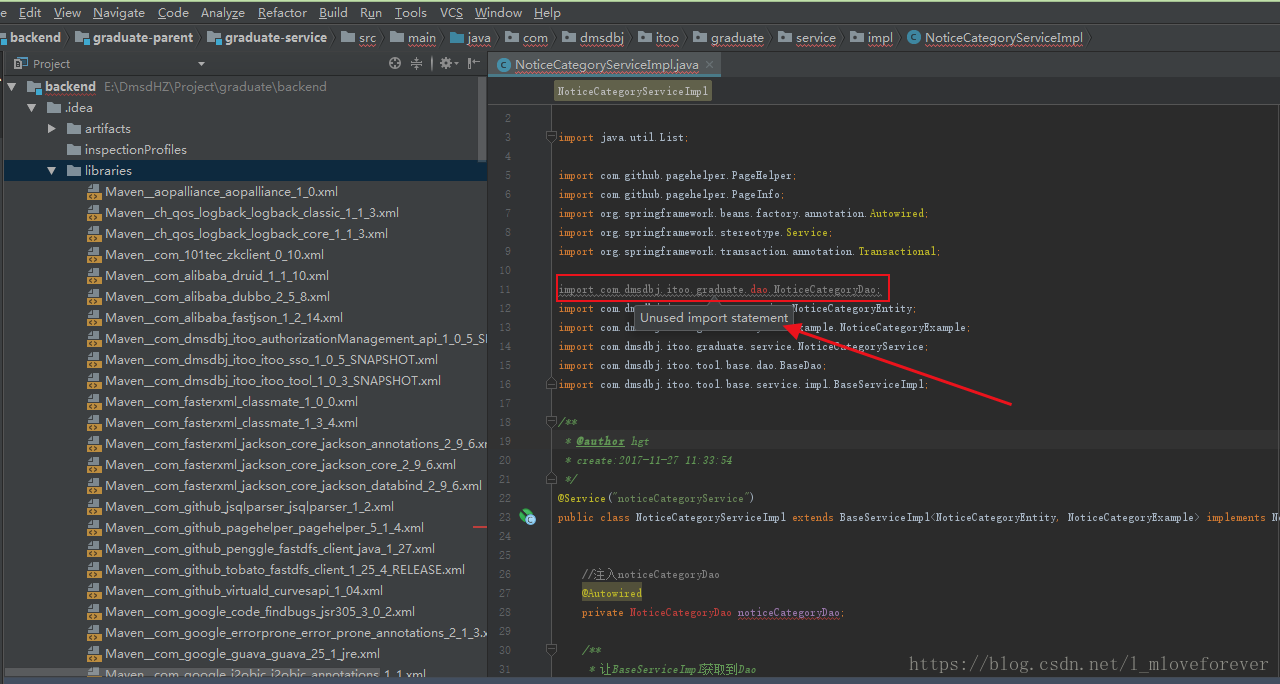Open the Tools menu
Screen dimensions: 1280x684
point(410,13)
